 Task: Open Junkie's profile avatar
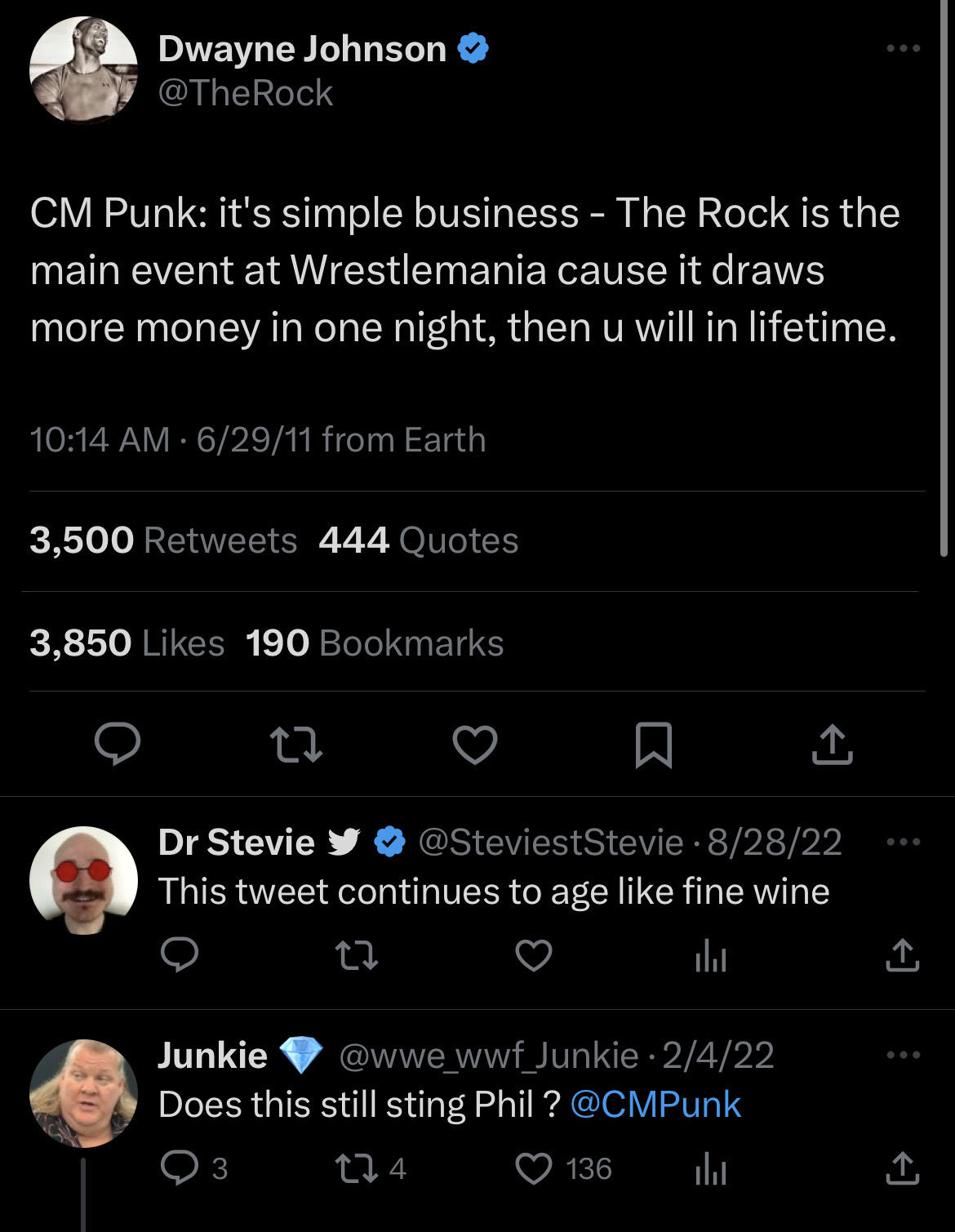pyautogui.click(x=83, y=1093)
